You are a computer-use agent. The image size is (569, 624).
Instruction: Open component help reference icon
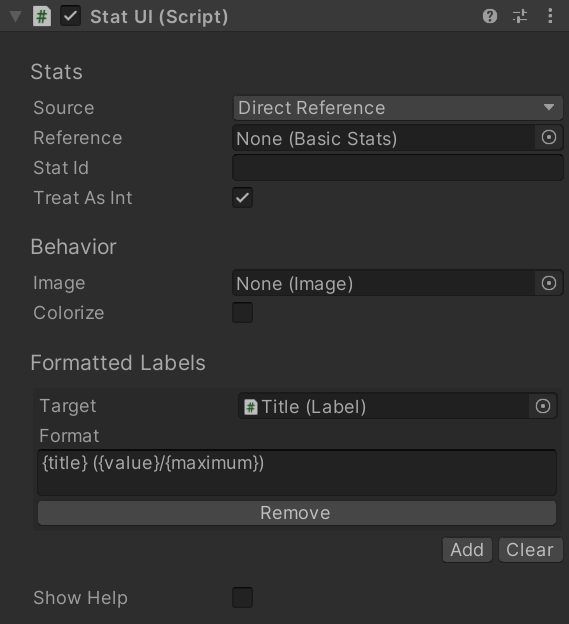pos(490,16)
